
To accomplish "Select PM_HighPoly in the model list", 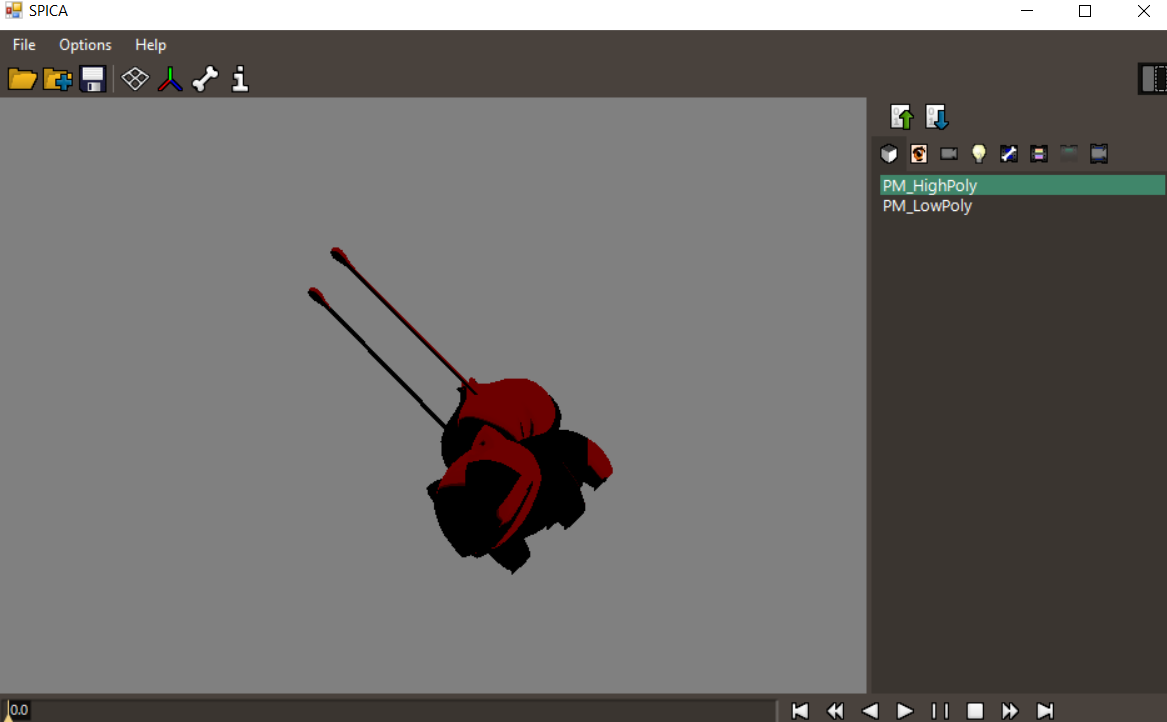I will [1022, 185].
